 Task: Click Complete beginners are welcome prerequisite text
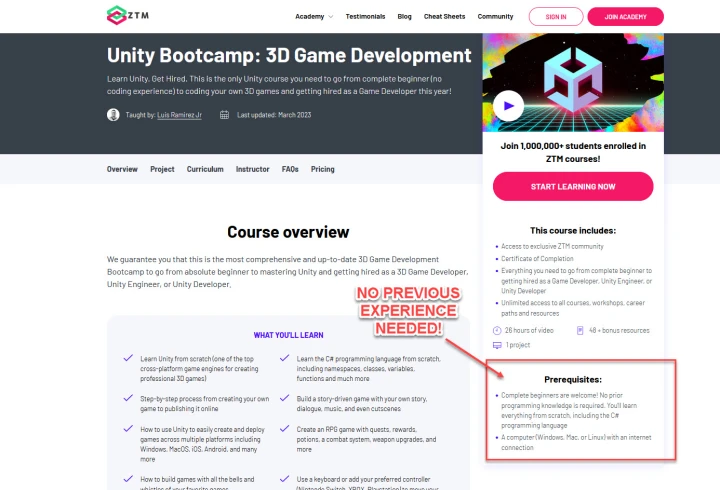click(x=569, y=410)
